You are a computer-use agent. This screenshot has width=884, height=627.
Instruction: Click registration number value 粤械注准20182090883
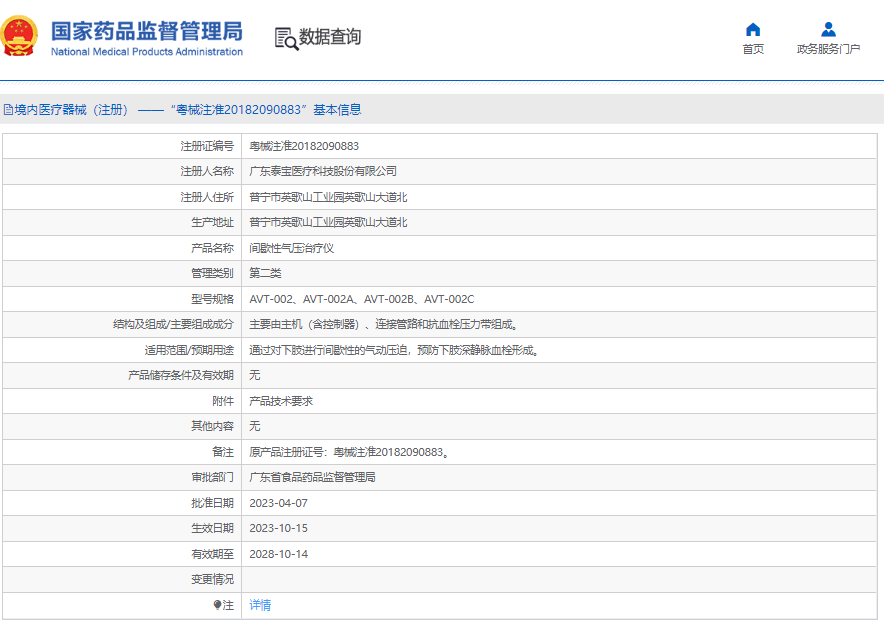304,146
